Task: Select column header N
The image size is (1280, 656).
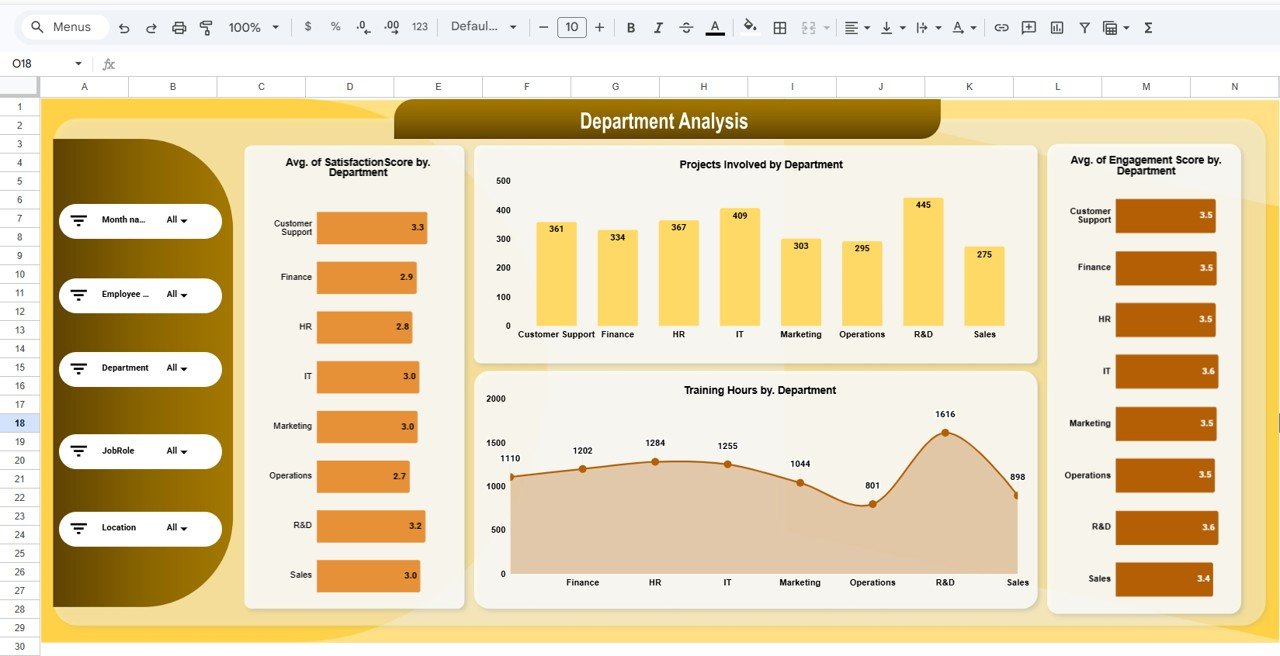Action: pyautogui.click(x=1234, y=86)
